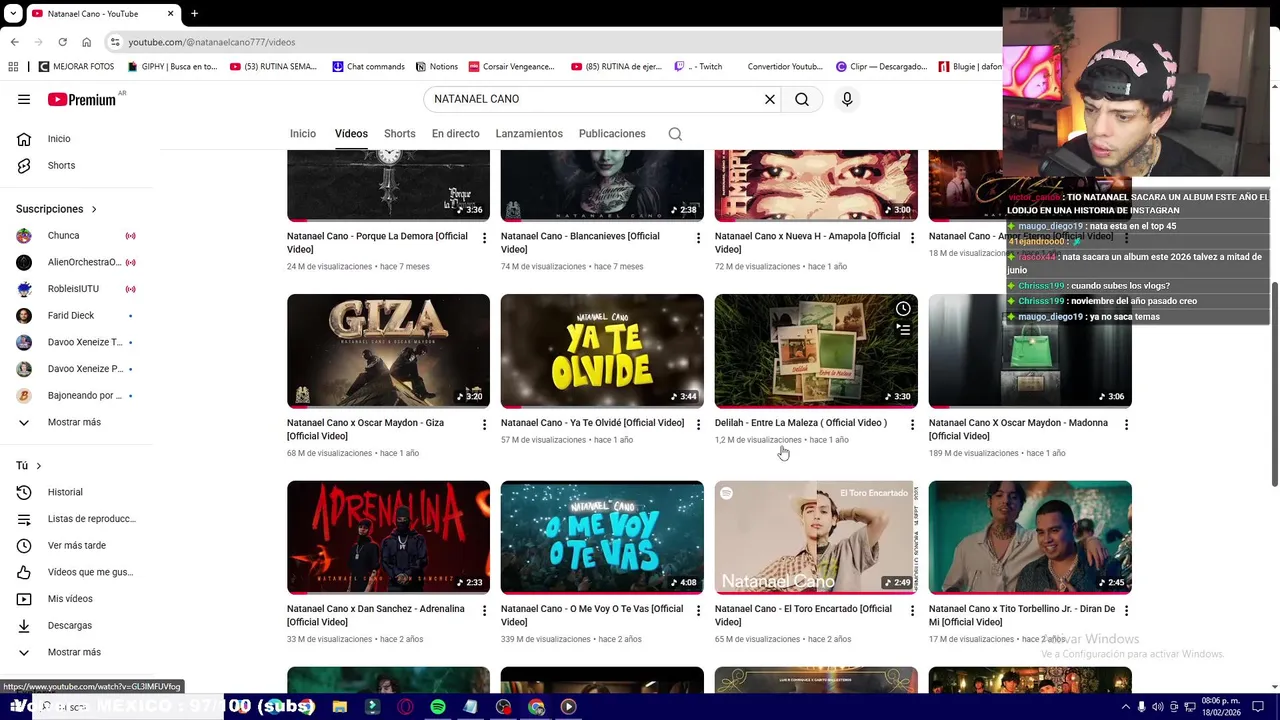Search within channel using magnifier icon
Viewport: 1280px width, 720px height.
click(x=675, y=134)
